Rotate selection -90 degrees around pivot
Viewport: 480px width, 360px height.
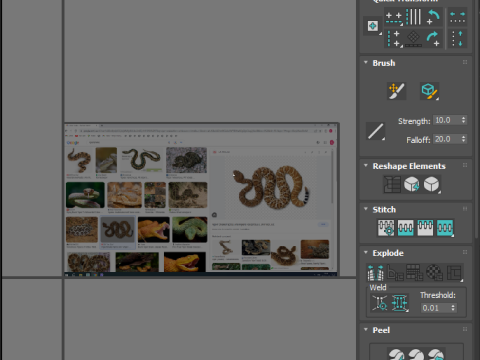point(433,17)
